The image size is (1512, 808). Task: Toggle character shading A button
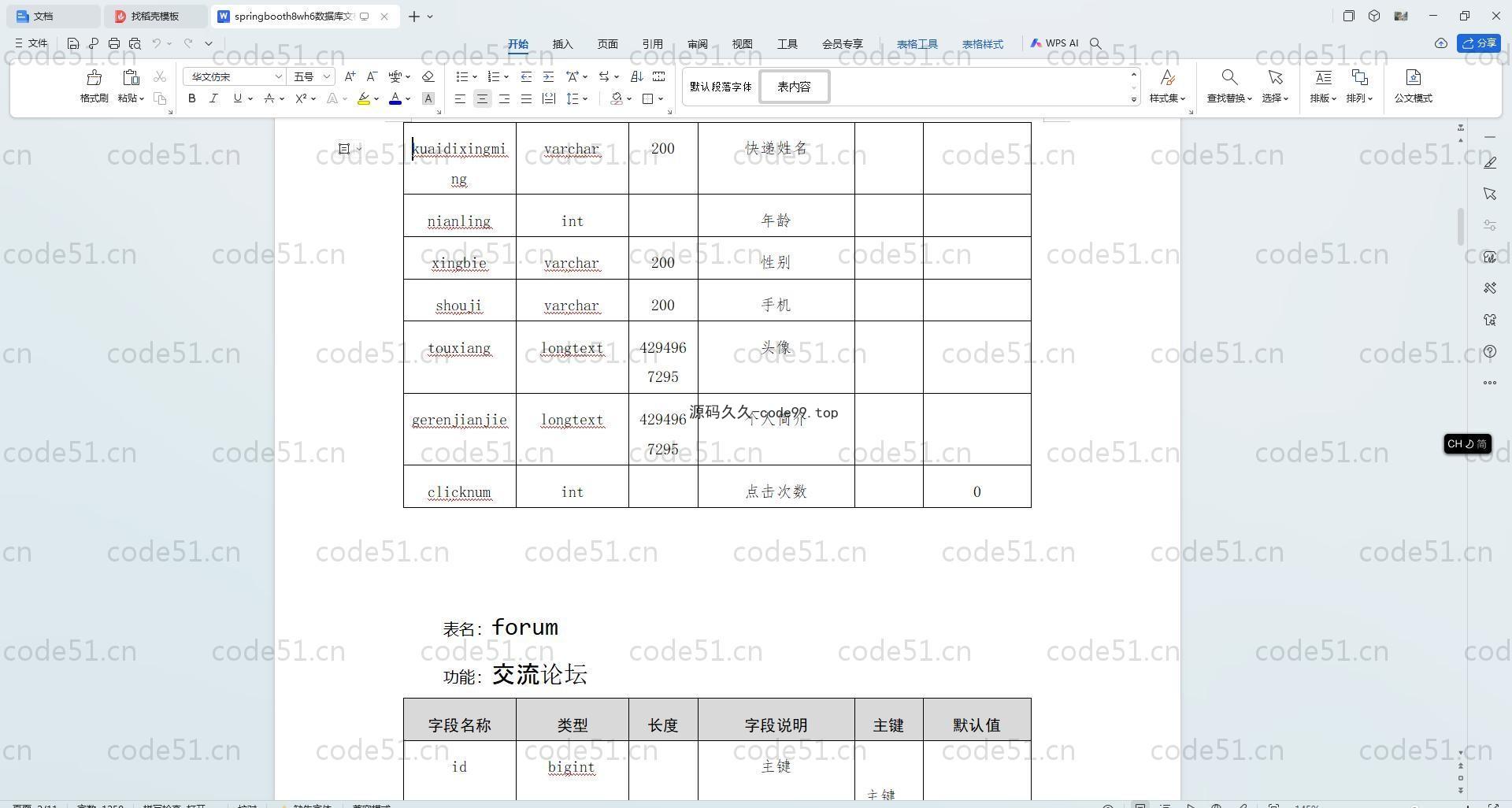coord(428,98)
